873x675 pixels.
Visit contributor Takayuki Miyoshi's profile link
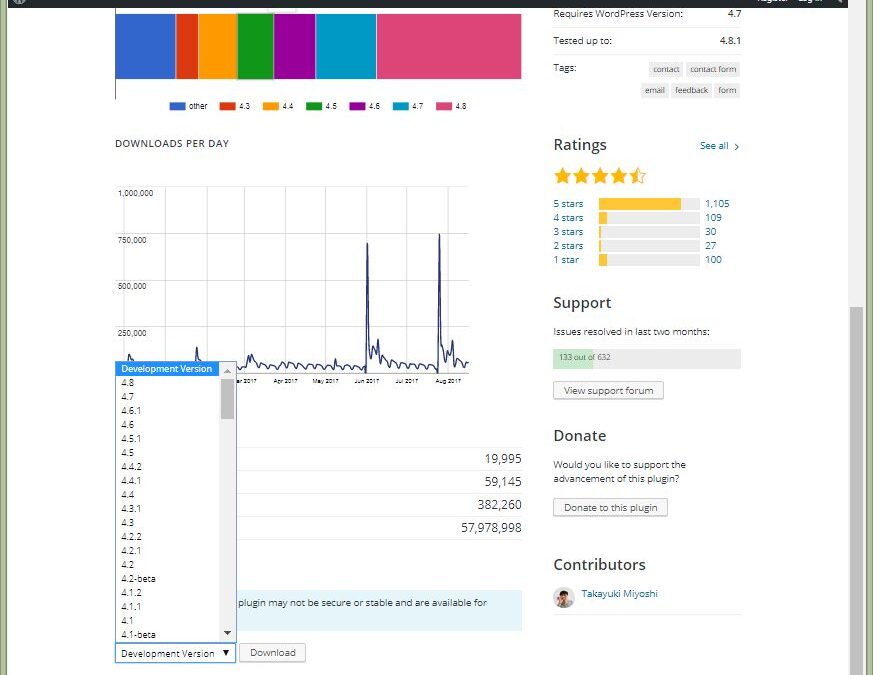(619, 594)
